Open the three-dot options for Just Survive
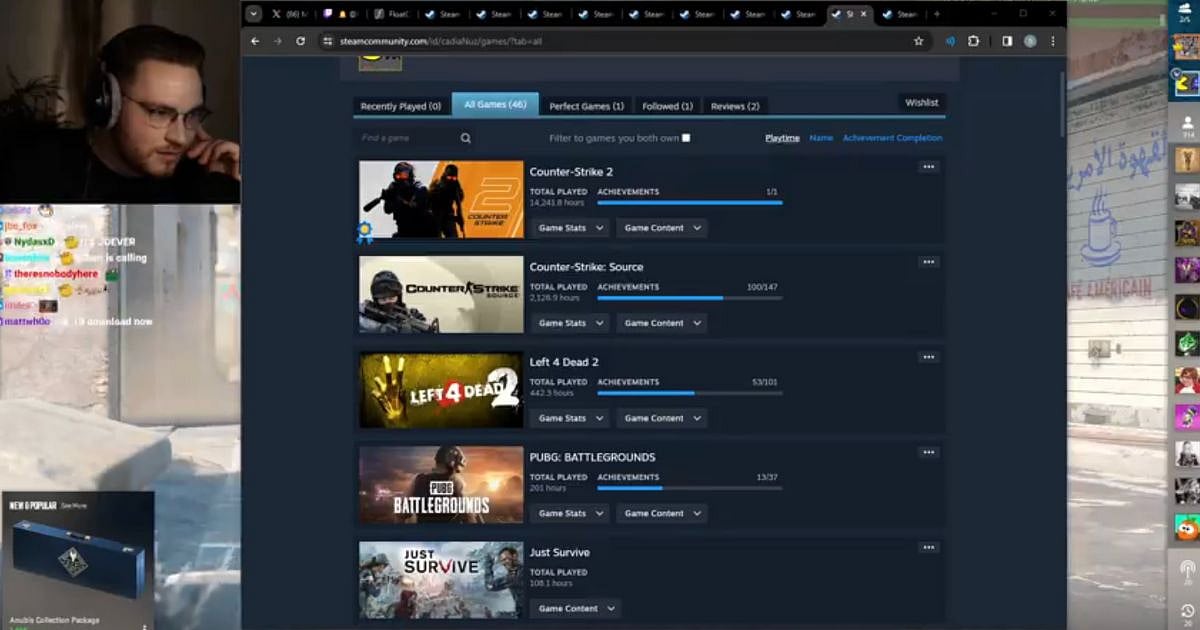This screenshot has height=630, width=1200. [x=929, y=547]
